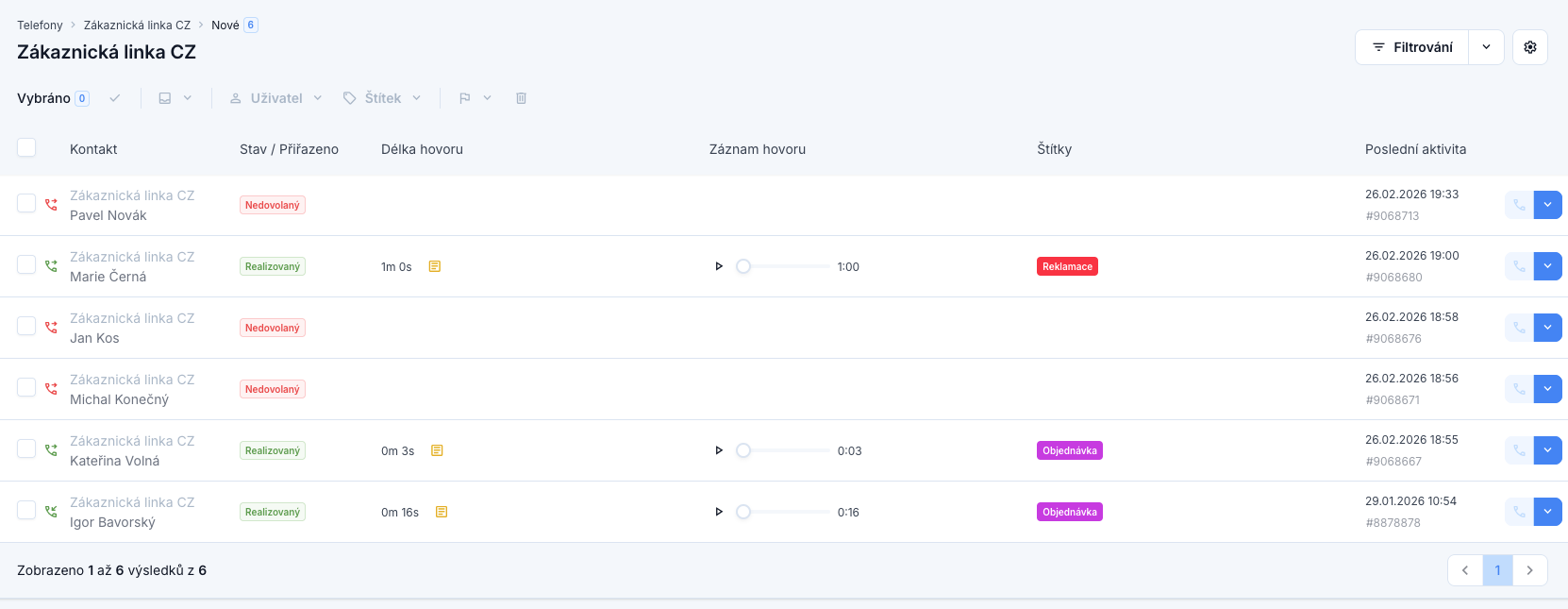Play the call recording for Kateřina Volná
Image resolution: width=1568 pixels, height=609 pixels.
pos(719,450)
